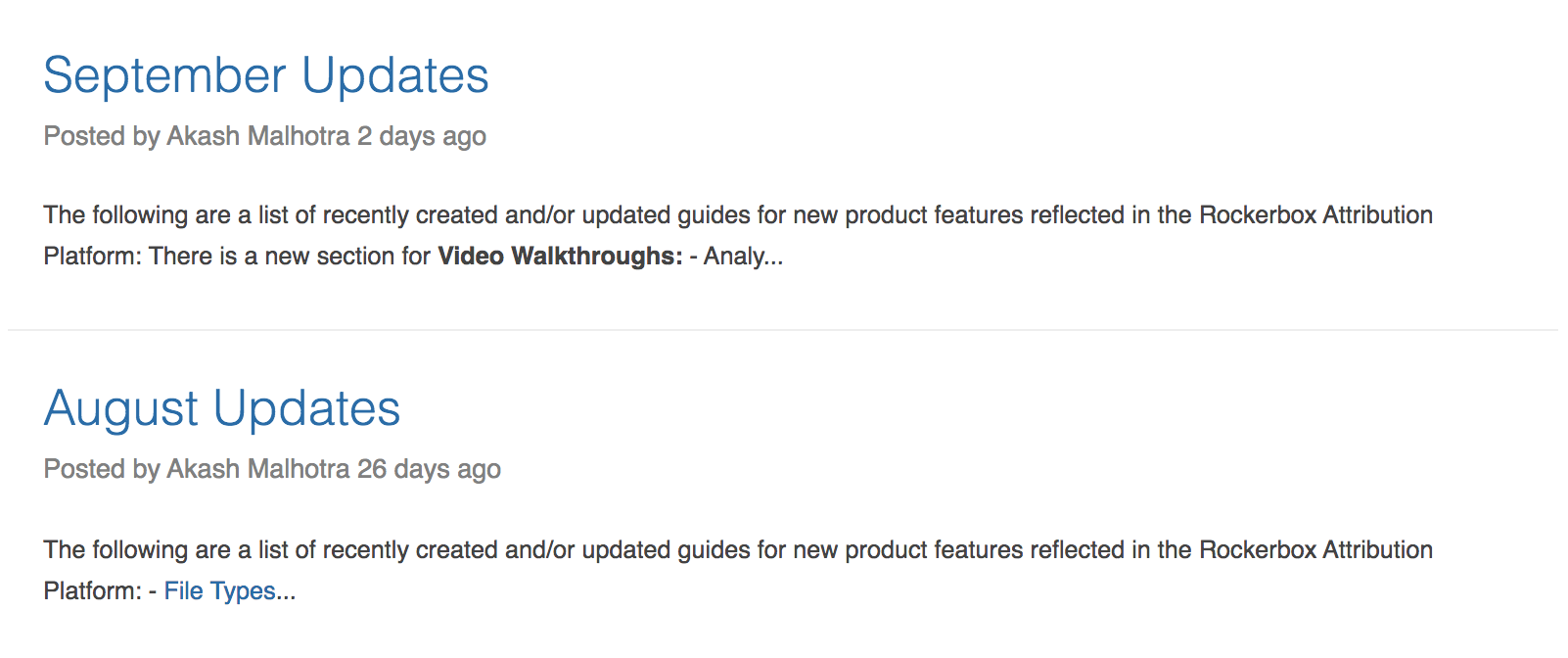The width and height of the screenshot is (1568, 658).
Task: Click Akash Malhotra author name under August Updates
Action: [258, 469]
